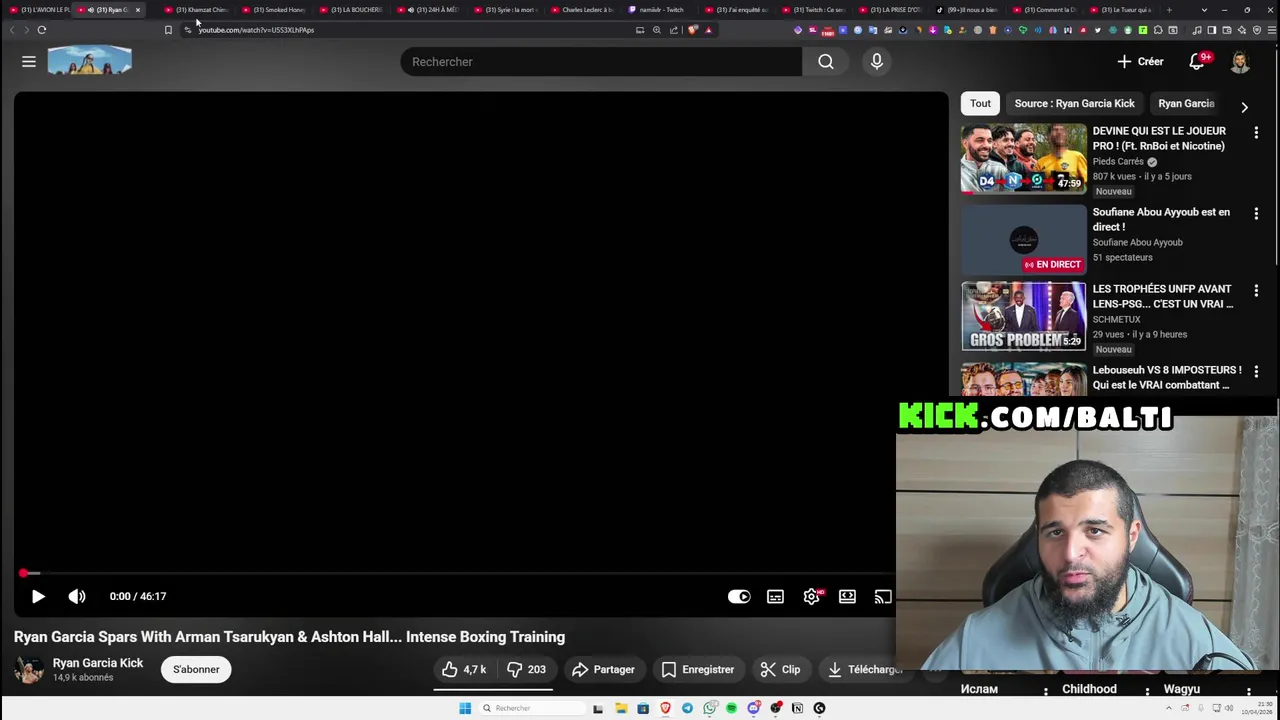Open options for Lebouseuh VS 8 IMPOSTEURS video
This screenshot has height=720, width=1280.
coord(1256,372)
